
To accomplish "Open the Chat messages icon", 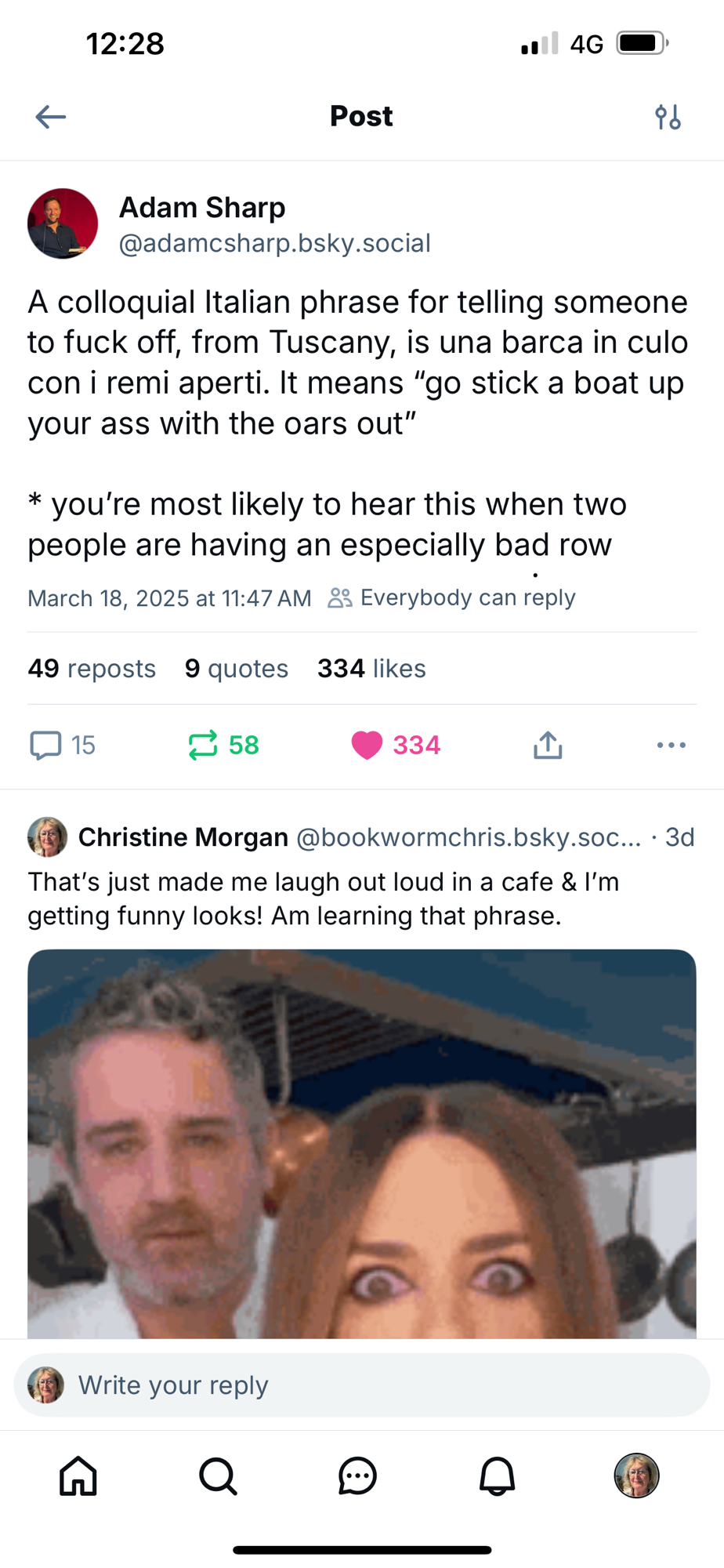I will pos(357,1476).
